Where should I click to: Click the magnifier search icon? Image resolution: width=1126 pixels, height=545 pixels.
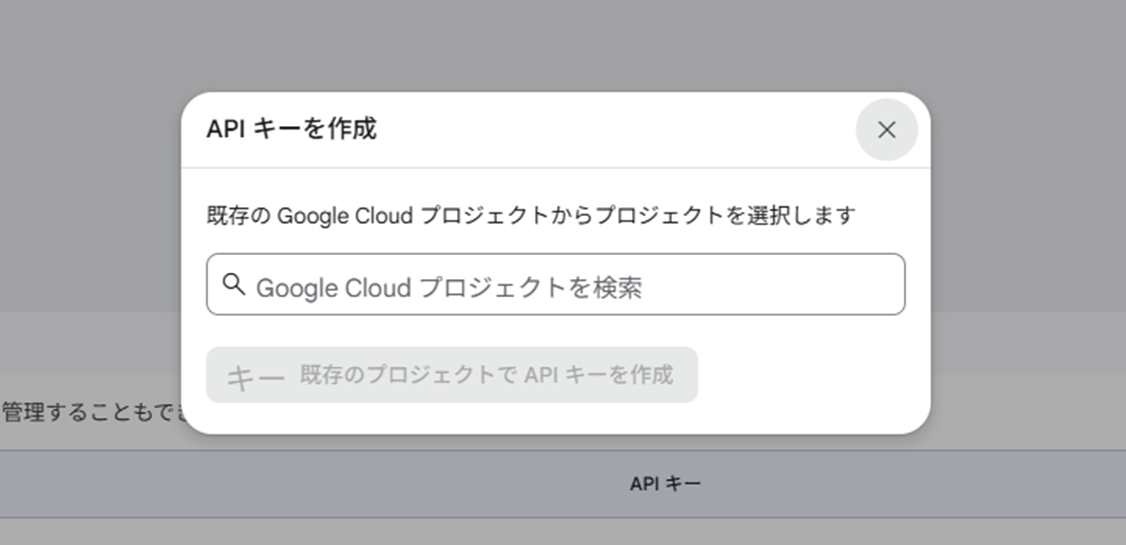(x=234, y=285)
